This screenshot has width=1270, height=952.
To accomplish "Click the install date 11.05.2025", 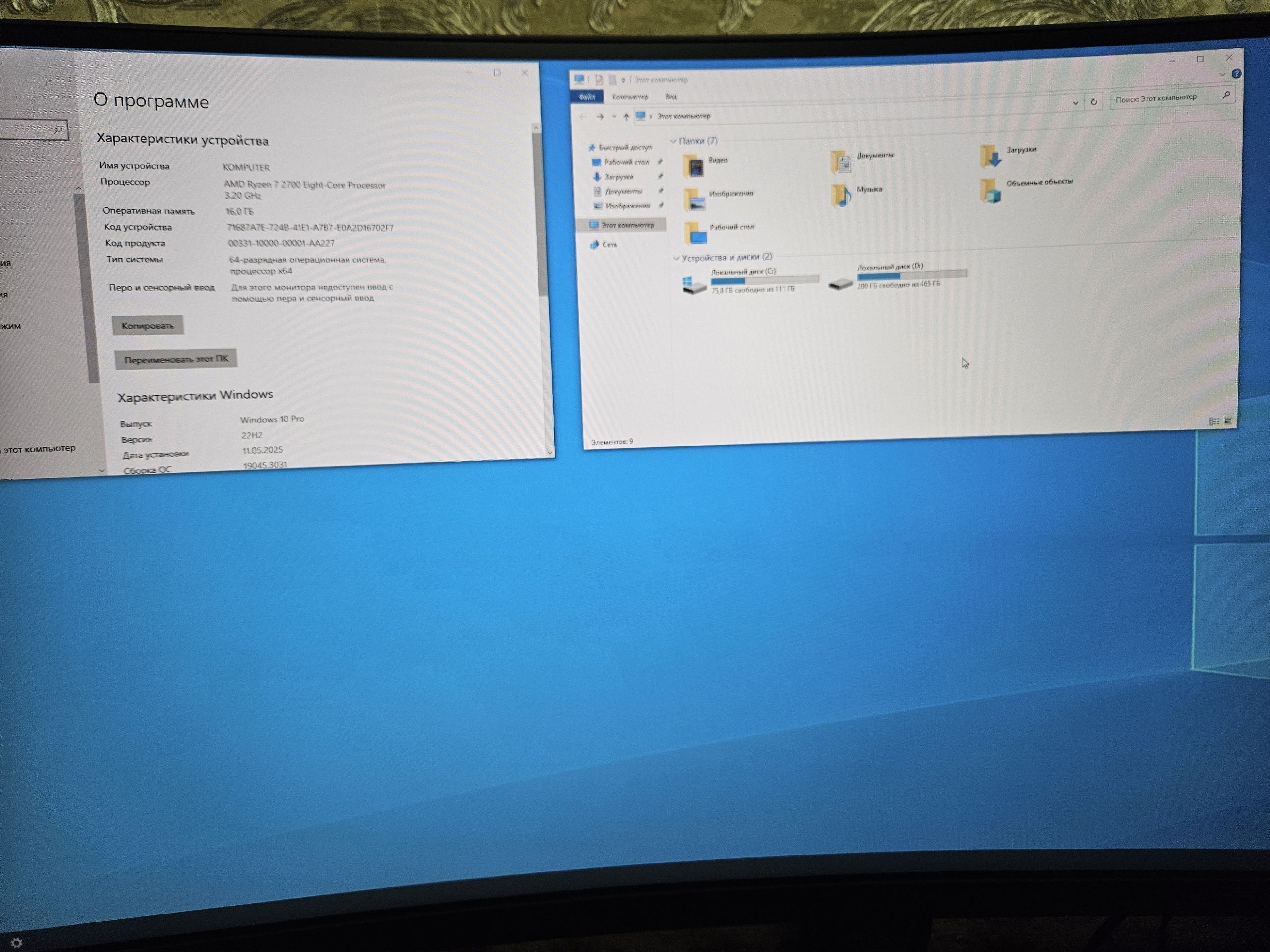I will [x=262, y=450].
